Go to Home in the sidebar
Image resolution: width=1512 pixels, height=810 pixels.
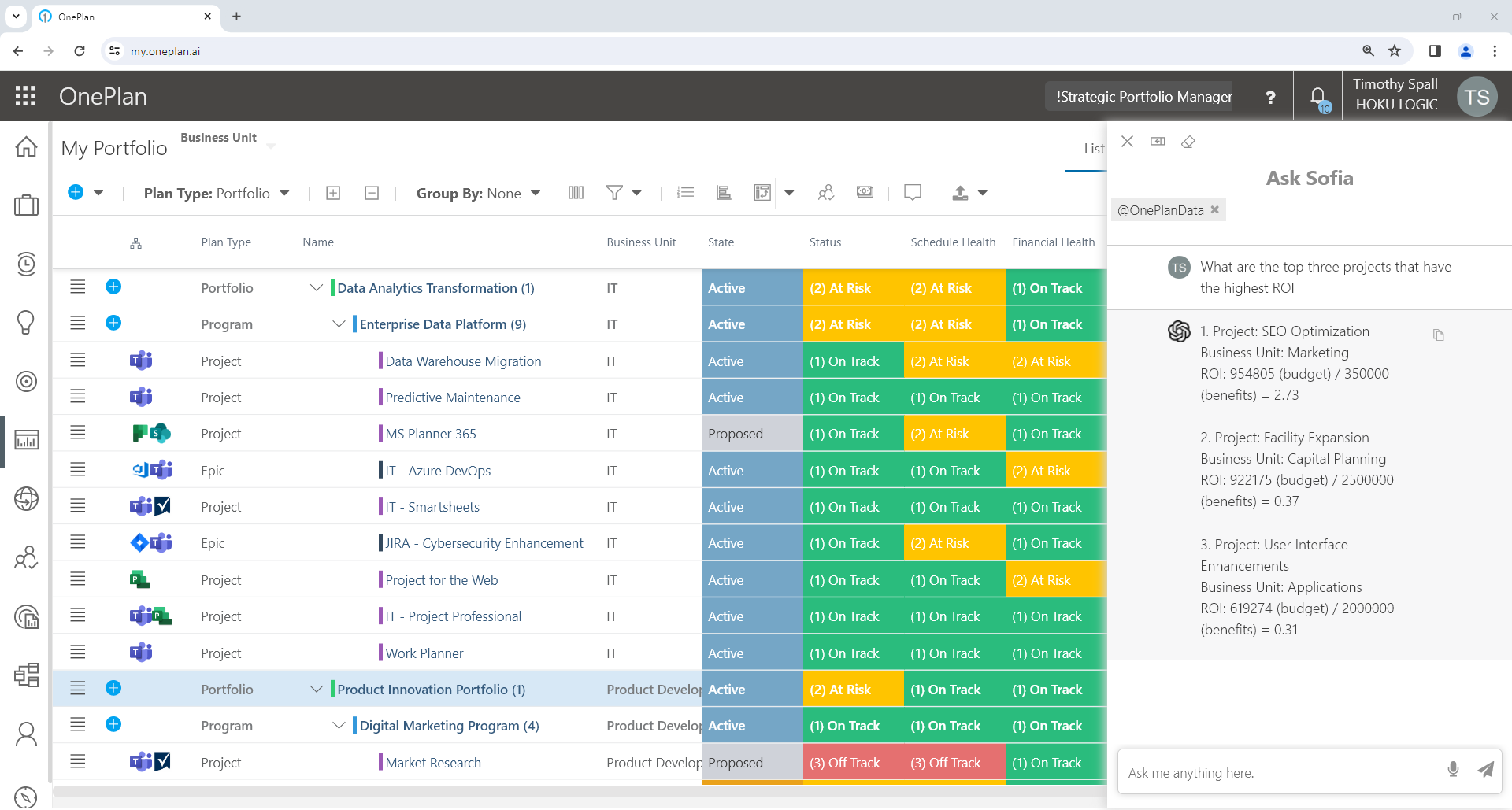click(x=26, y=146)
